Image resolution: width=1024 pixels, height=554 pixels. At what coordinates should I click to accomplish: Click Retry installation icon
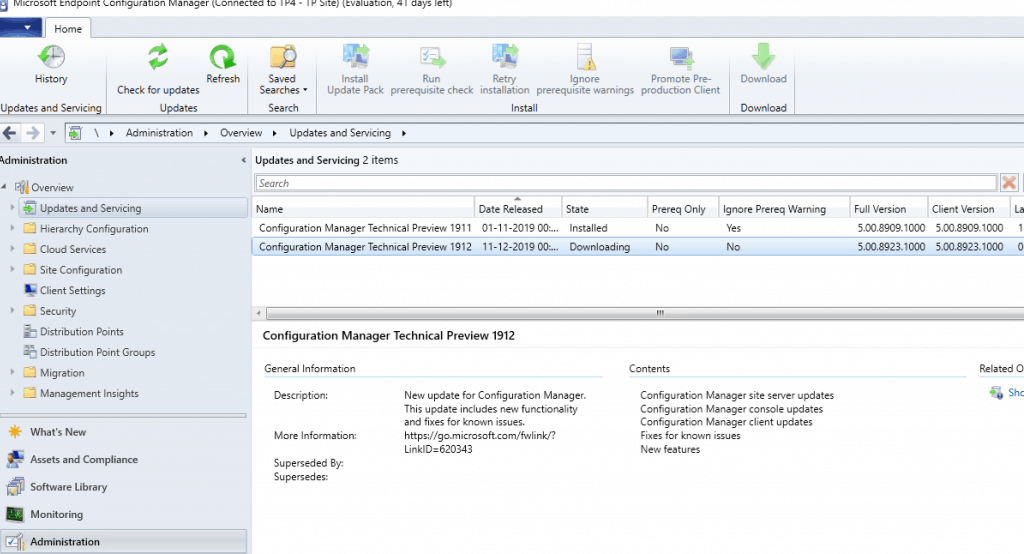pyautogui.click(x=505, y=57)
